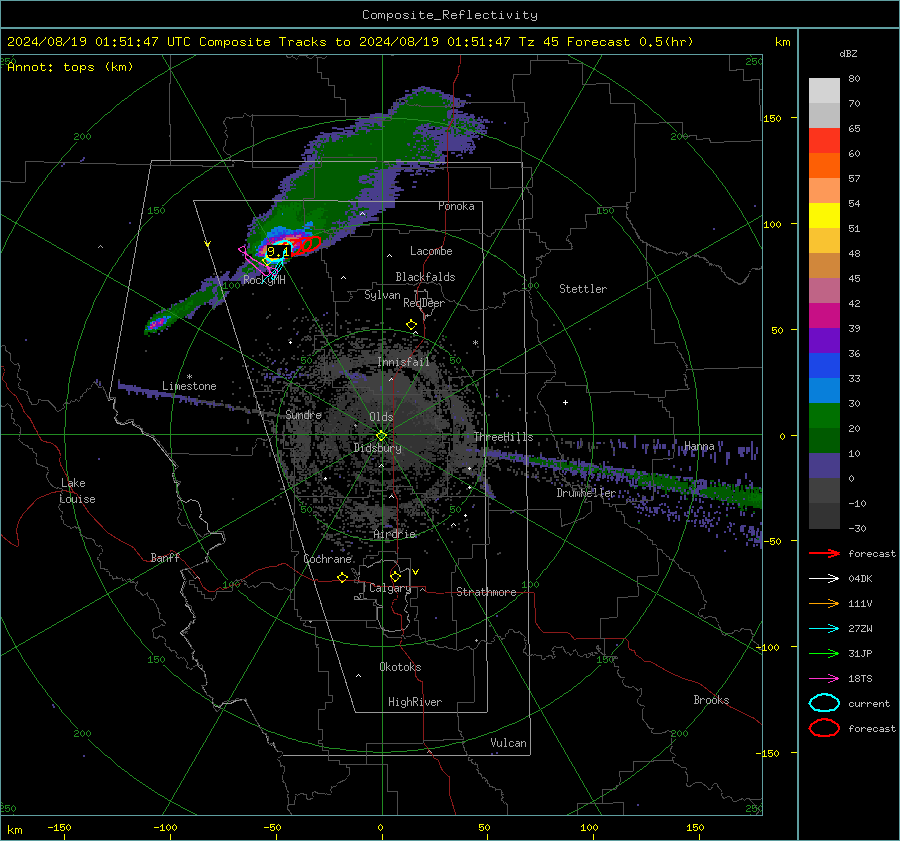Click the Okotoks city label
The image size is (900, 841).
[x=401, y=667]
